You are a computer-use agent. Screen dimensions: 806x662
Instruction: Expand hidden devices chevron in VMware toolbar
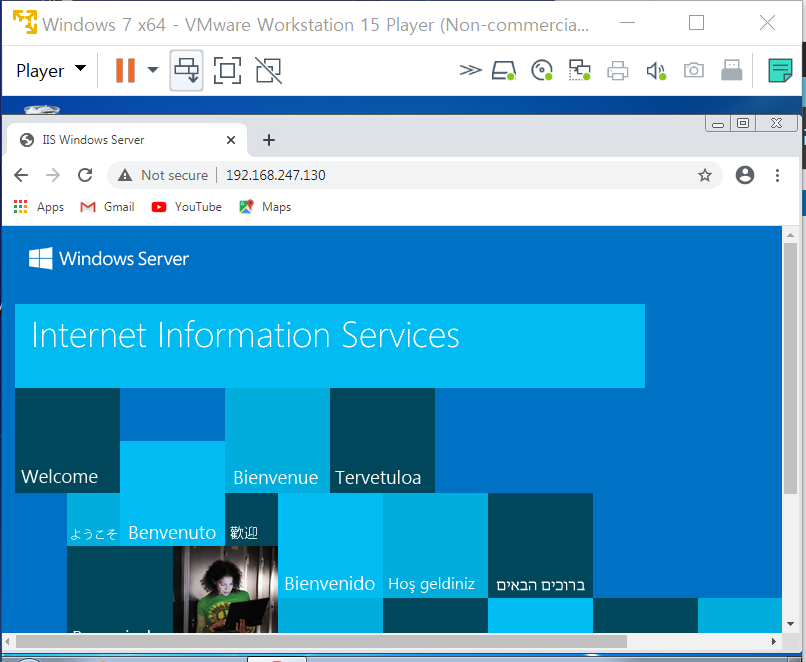click(x=470, y=70)
